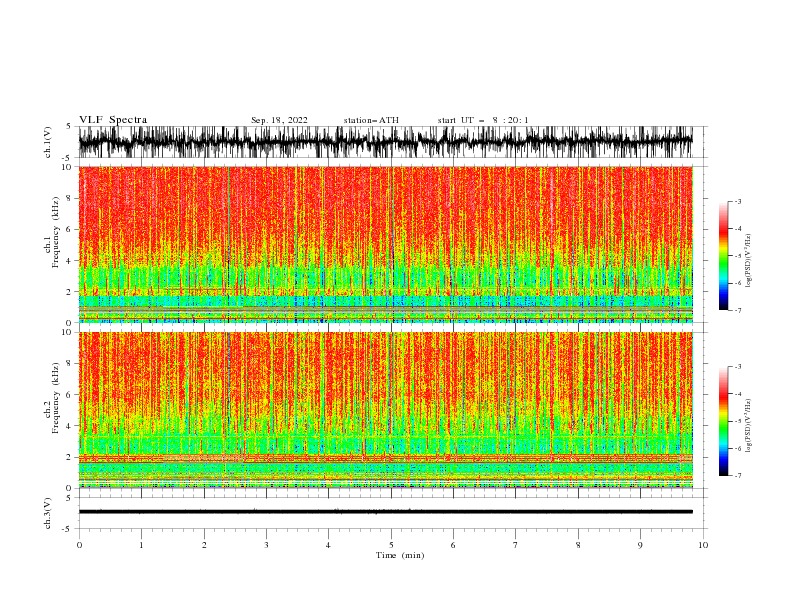Click the "start UT = 8 :20: 1" label
This screenshot has height=612, width=792.
point(482,120)
